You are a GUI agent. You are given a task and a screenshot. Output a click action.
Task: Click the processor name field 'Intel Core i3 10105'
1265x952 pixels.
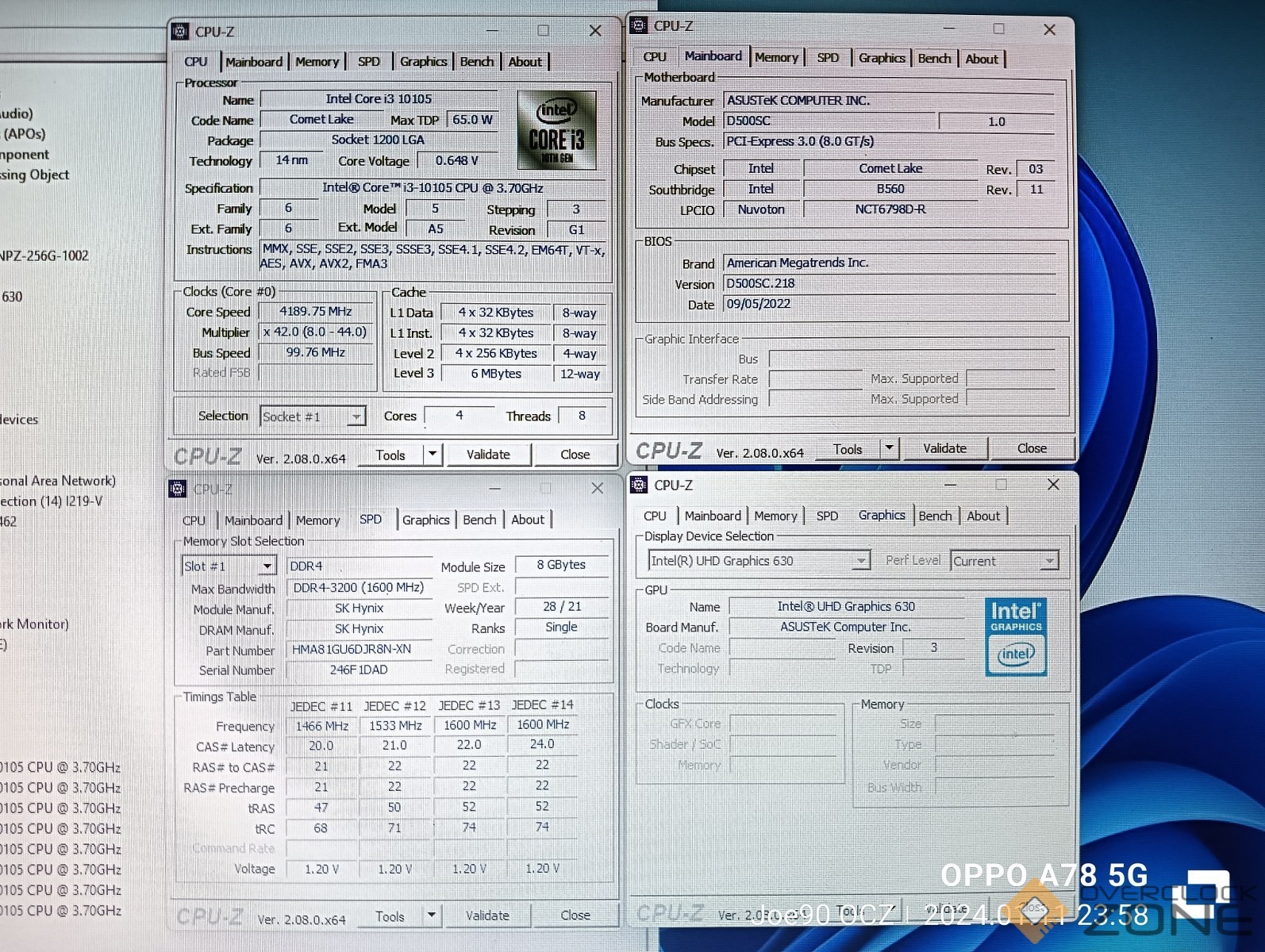tap(379, 99)
